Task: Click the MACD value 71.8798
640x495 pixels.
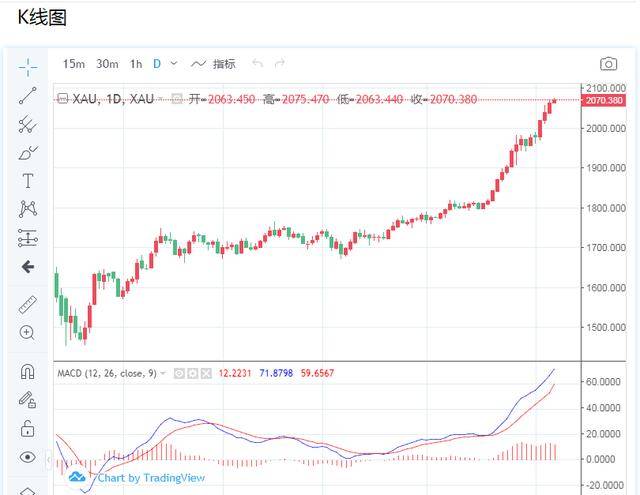Action: pos(276,373)
